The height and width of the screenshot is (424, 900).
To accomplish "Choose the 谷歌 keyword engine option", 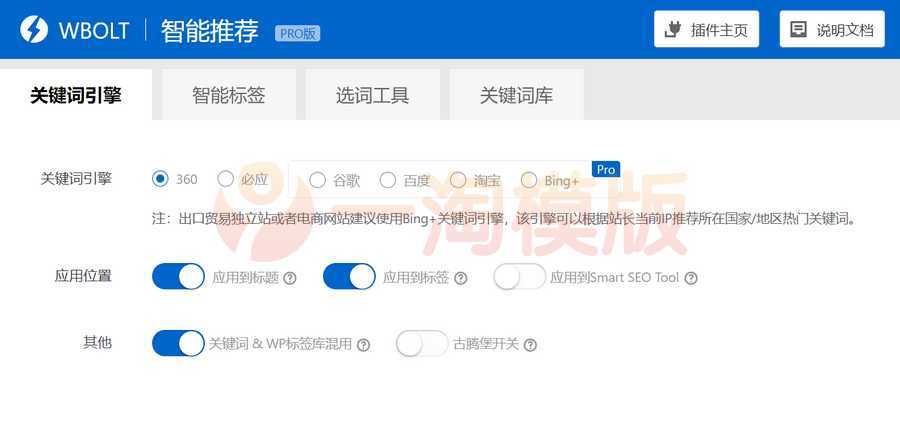I will pos(317,180).
